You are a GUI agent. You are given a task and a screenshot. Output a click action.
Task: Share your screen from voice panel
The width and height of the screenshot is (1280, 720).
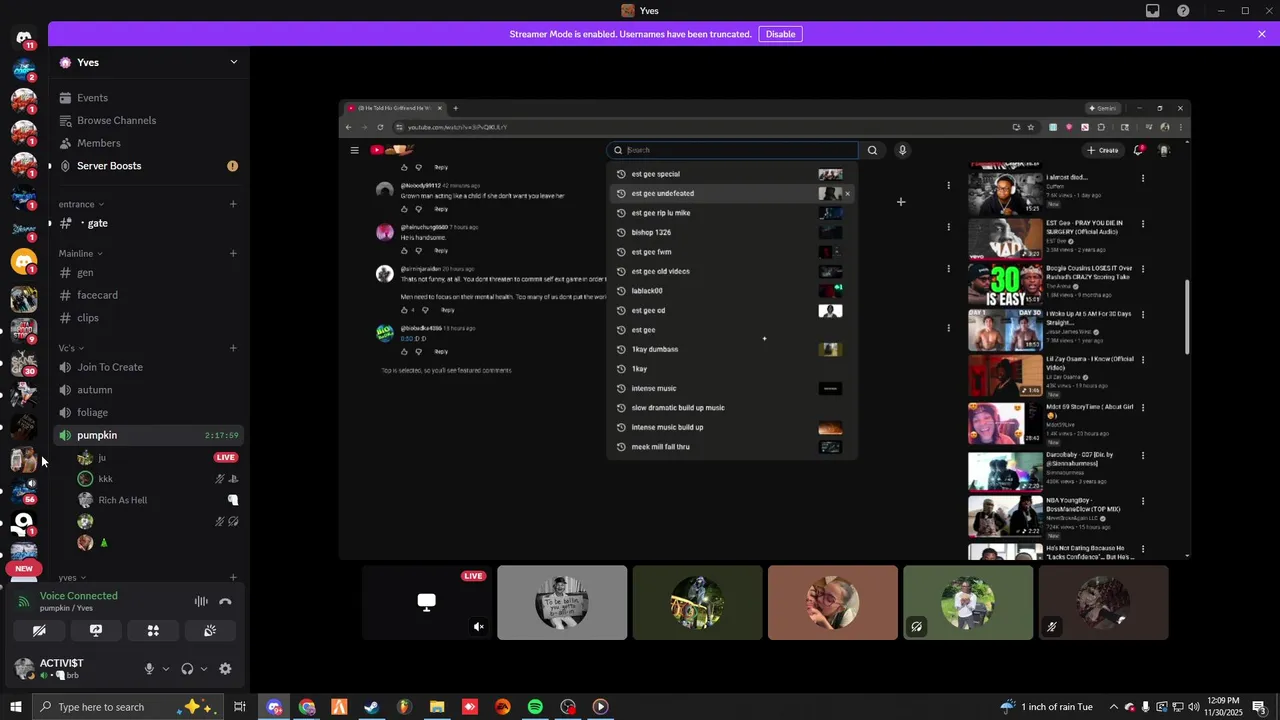pyautogui.click(x=96, y=631)
